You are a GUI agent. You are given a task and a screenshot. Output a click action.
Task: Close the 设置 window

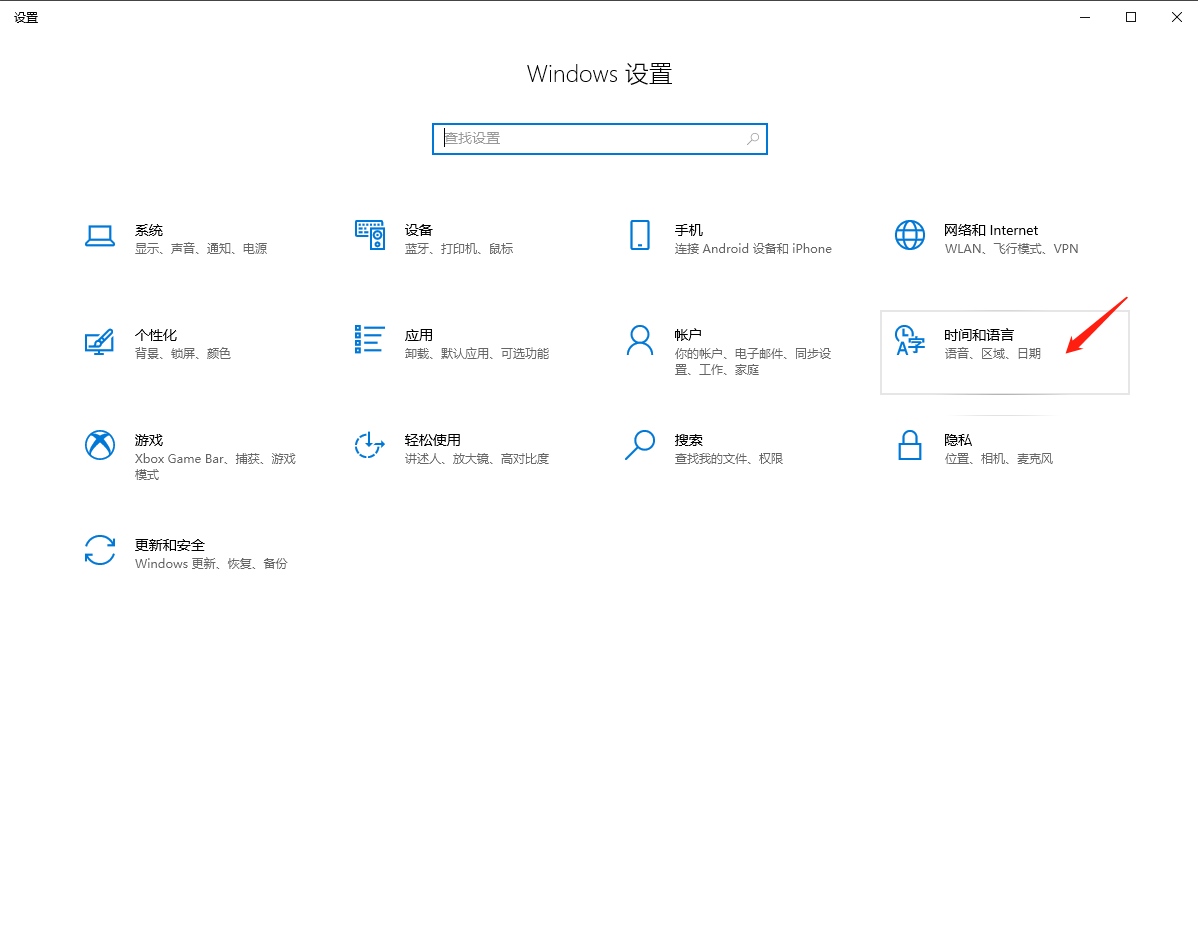click(x=1177, y=17)
